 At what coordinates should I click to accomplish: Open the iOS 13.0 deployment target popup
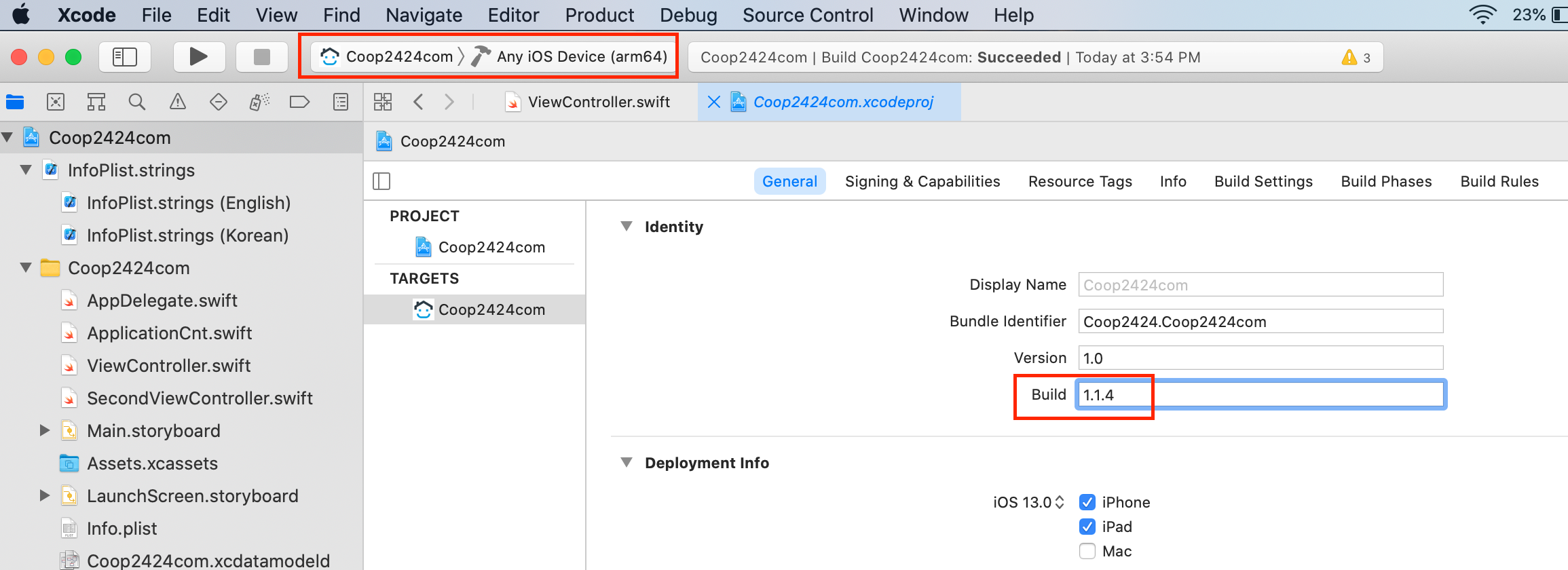(1028, 502)
